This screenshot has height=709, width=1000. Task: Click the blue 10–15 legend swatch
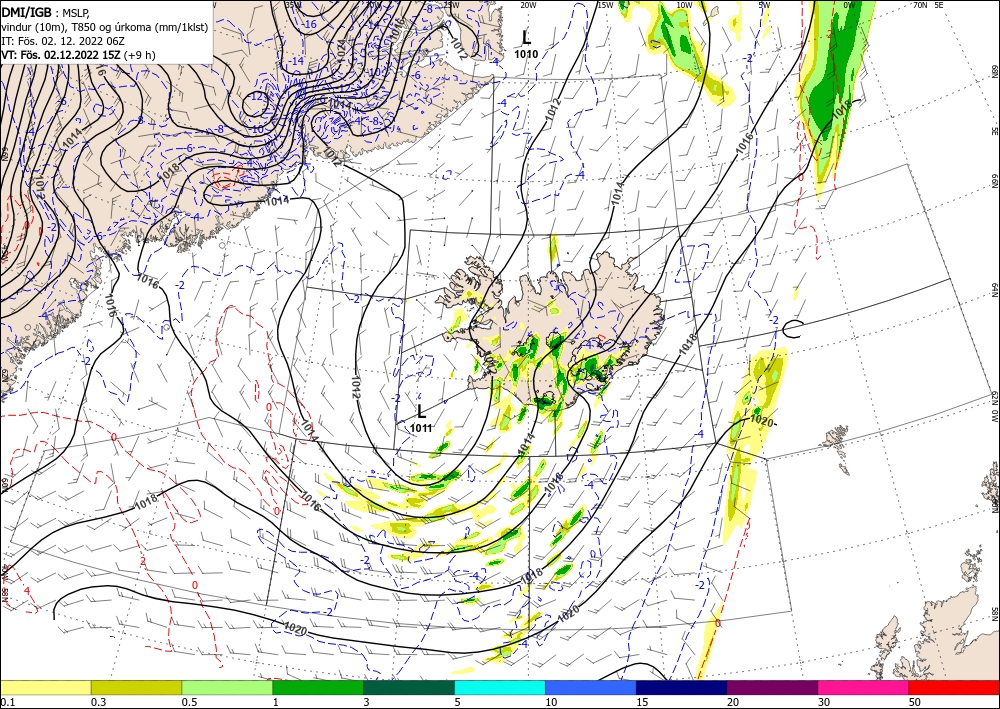tap(591, 687)
